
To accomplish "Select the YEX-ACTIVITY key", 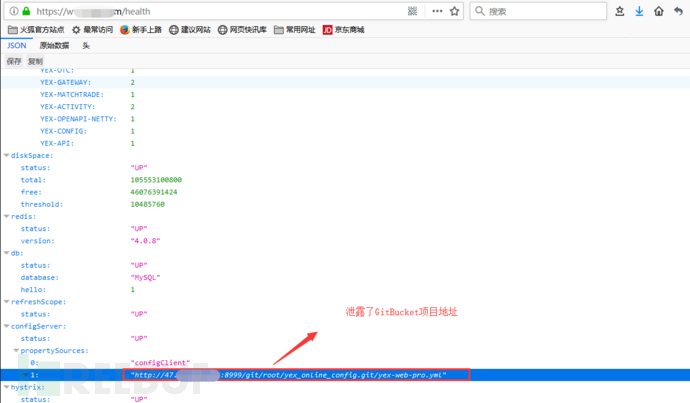I will point(68,107).
